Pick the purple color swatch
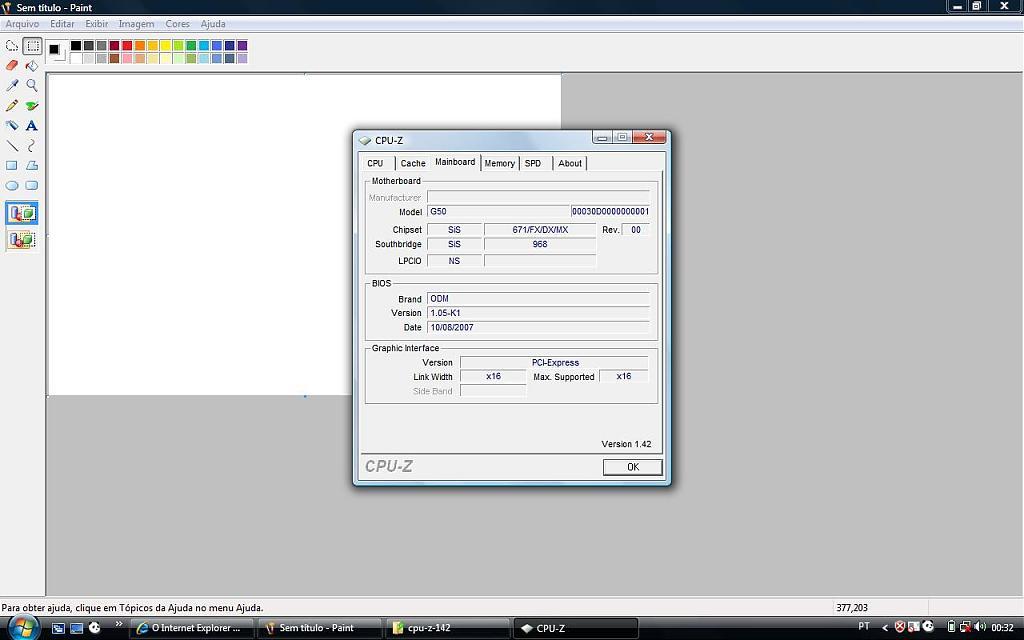This screenshot has width=1024, height=640. [x=242, y=46]
